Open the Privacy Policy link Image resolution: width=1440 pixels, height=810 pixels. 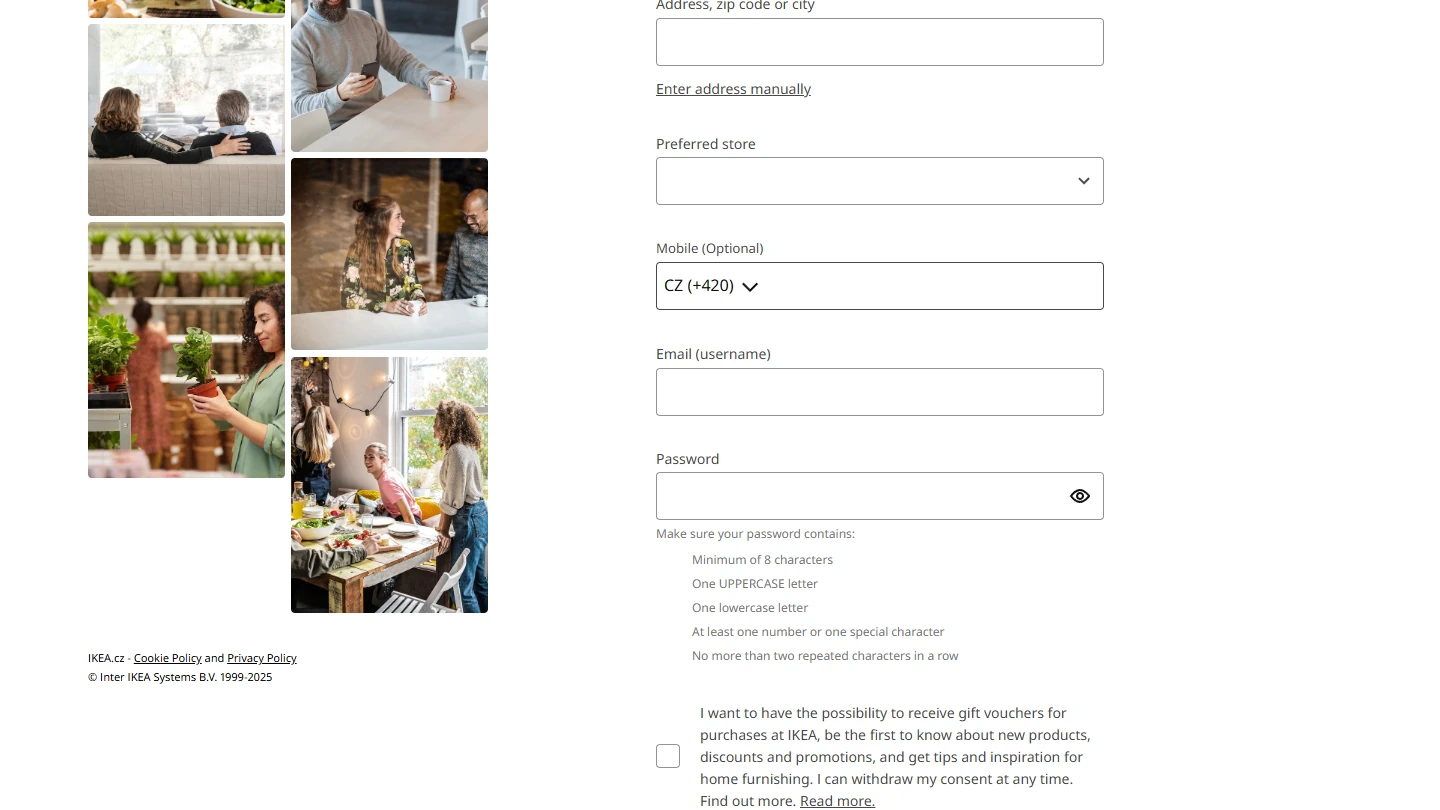[262, 658]
